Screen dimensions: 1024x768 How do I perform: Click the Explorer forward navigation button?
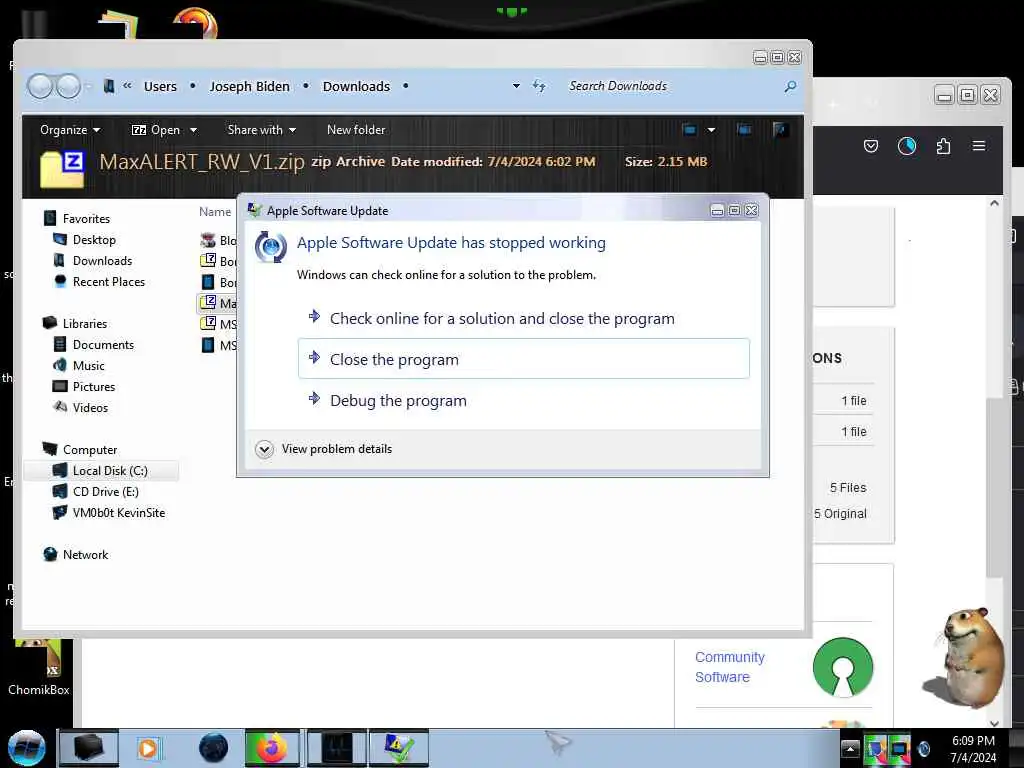(x=68, y=86)
